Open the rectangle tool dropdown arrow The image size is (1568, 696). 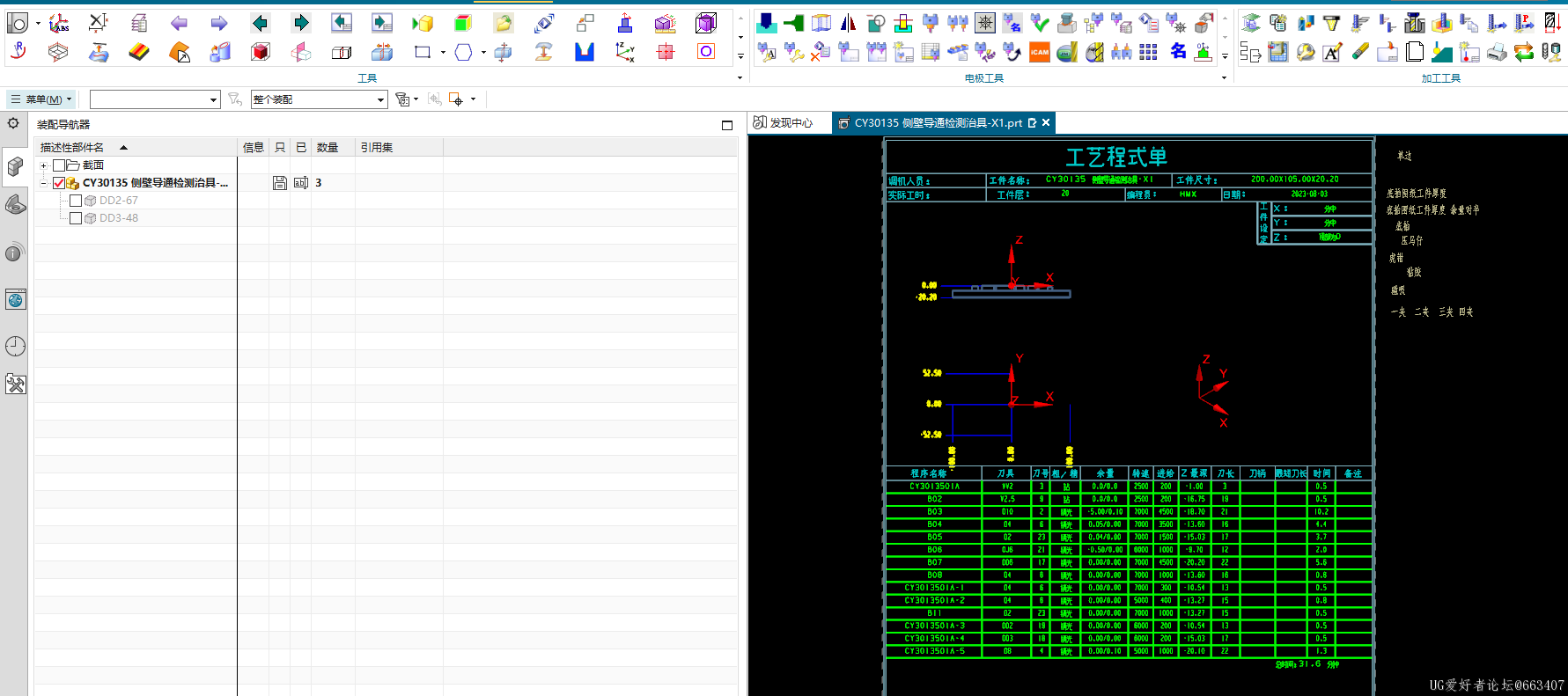pyautogui.click(x=442, y=53)
